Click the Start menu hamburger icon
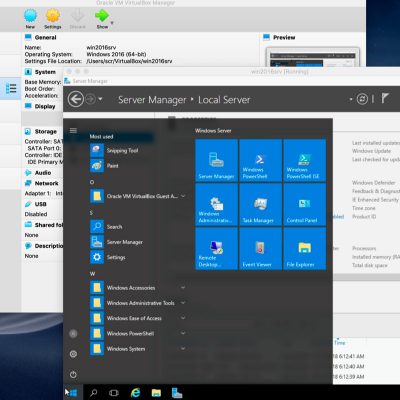400x400 pixels. tap(73, 130)
